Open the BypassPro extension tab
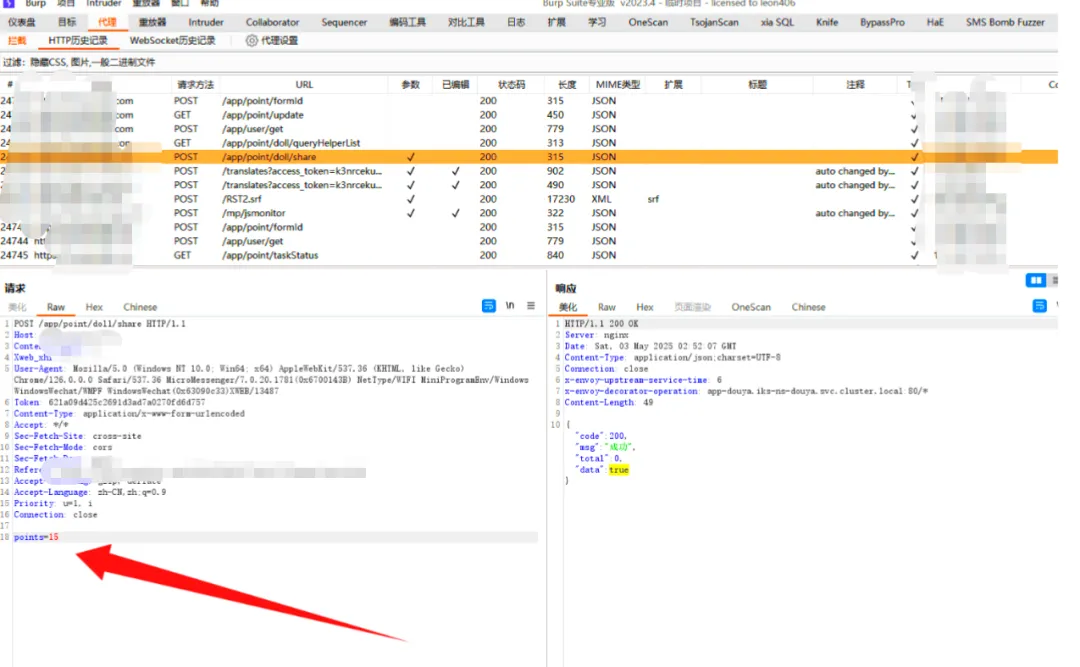Image resolution: width=1080 pixels, height=667 pixels. (882, 22)
